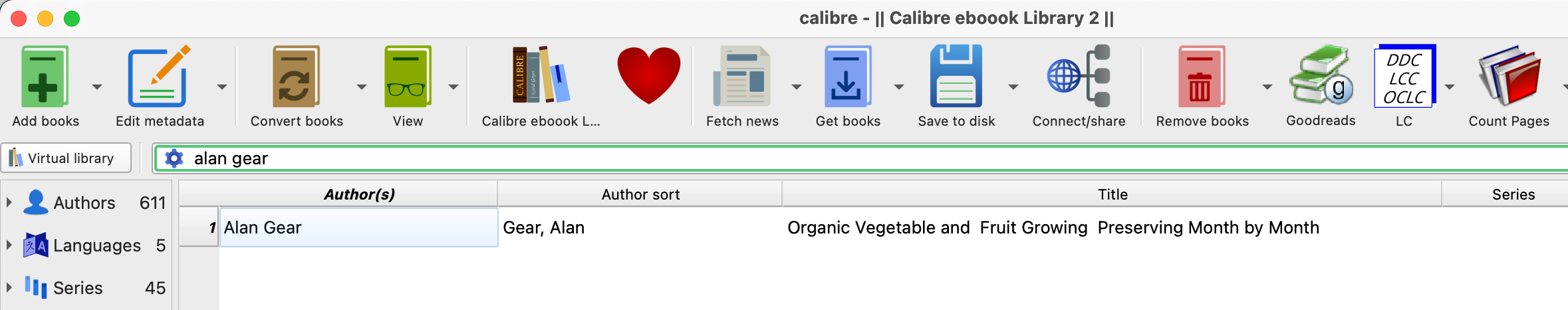Open Fetch news
The width and height of the screenshot is (1568, 310).
741,77
